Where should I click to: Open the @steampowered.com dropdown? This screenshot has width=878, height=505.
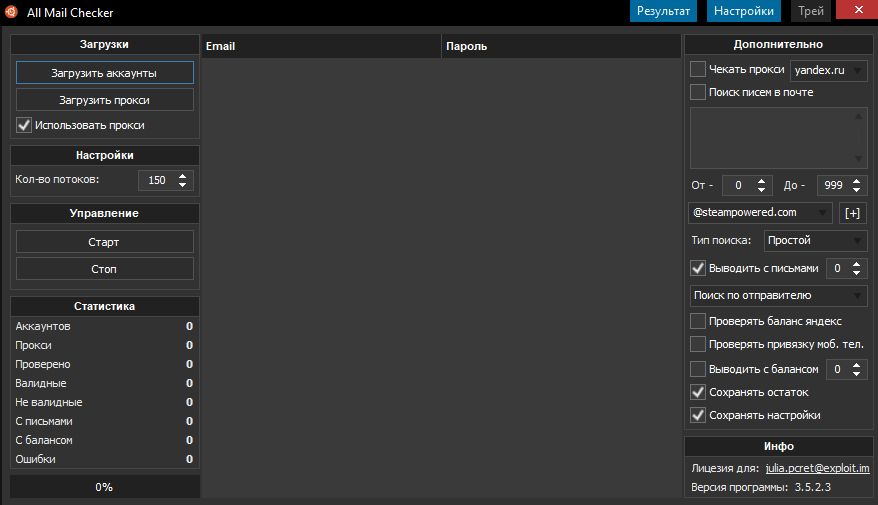[x=760, y=213]
